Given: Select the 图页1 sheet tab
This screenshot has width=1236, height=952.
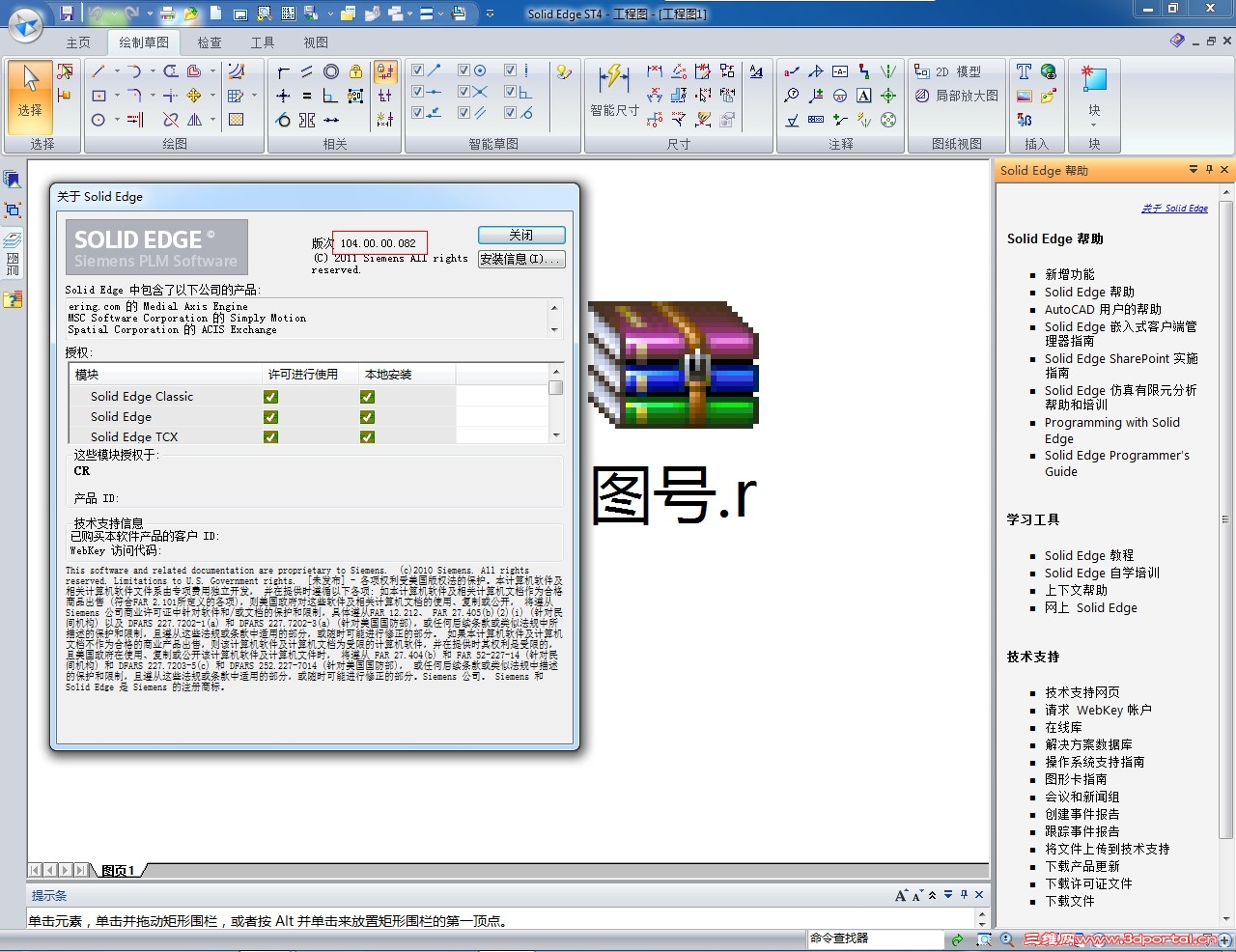Looking at the screenshot, I should point(119,870).
